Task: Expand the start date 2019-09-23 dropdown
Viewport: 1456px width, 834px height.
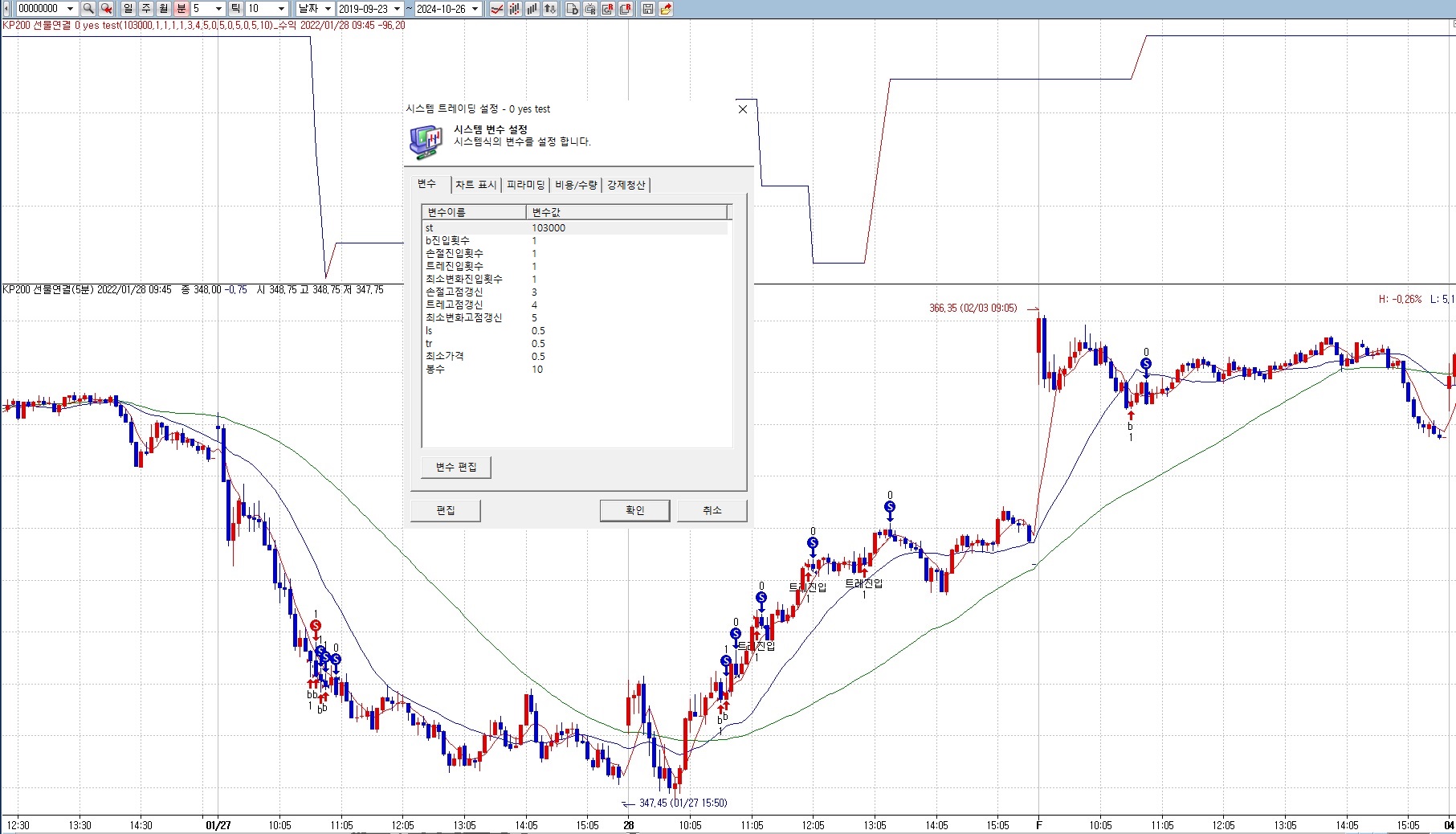Action: point(397,9)
